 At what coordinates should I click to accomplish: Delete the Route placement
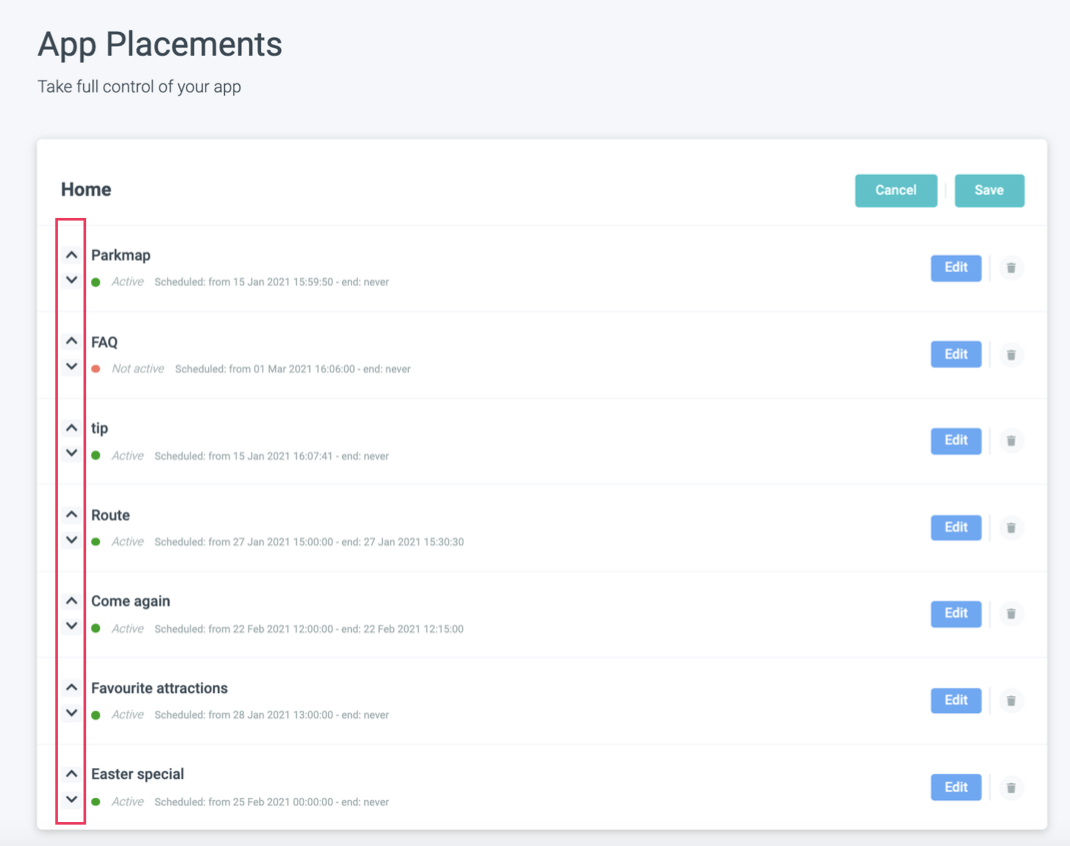click(x=1011, y=528)
